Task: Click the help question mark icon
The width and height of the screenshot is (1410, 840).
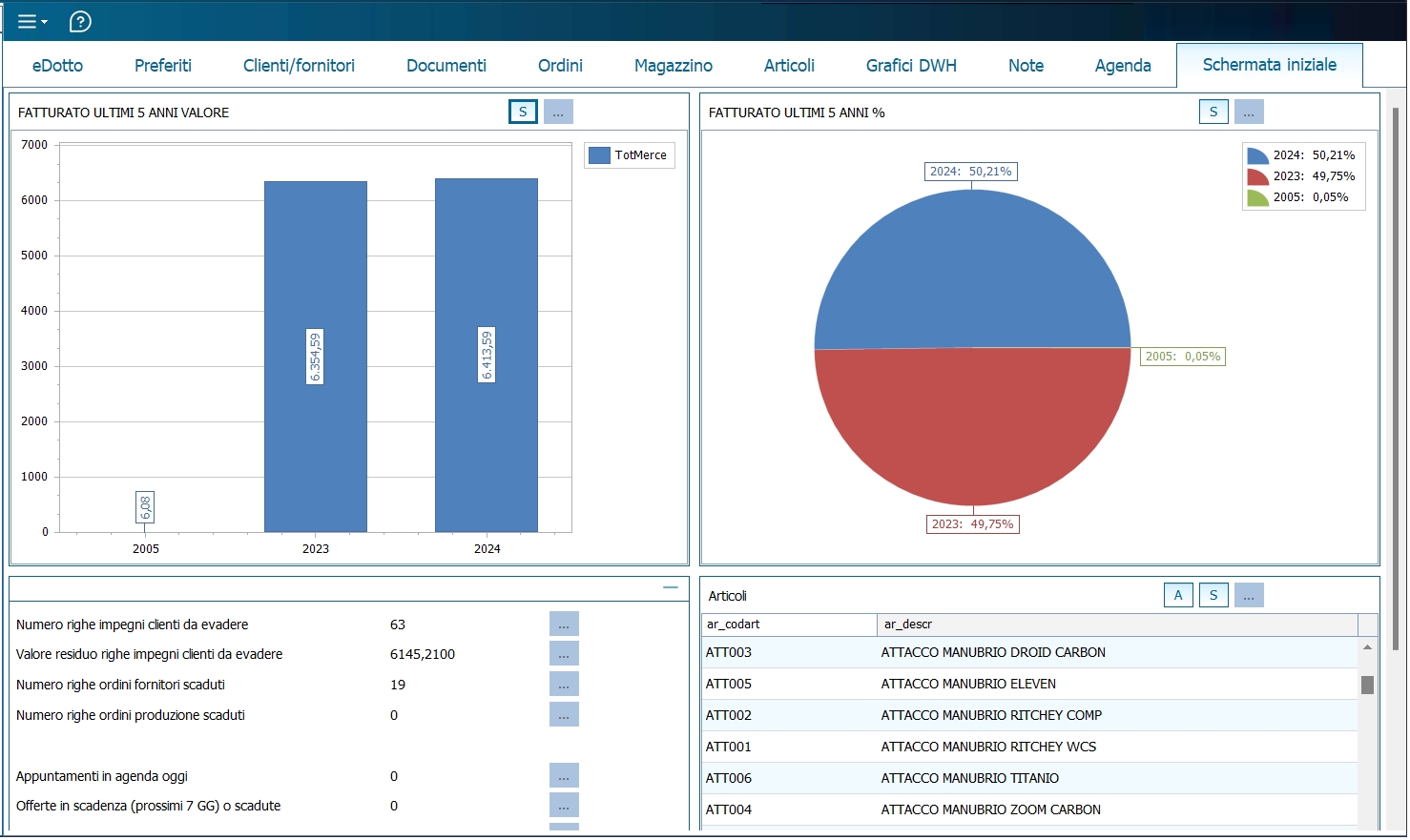Action: click(x=81, y=21)
